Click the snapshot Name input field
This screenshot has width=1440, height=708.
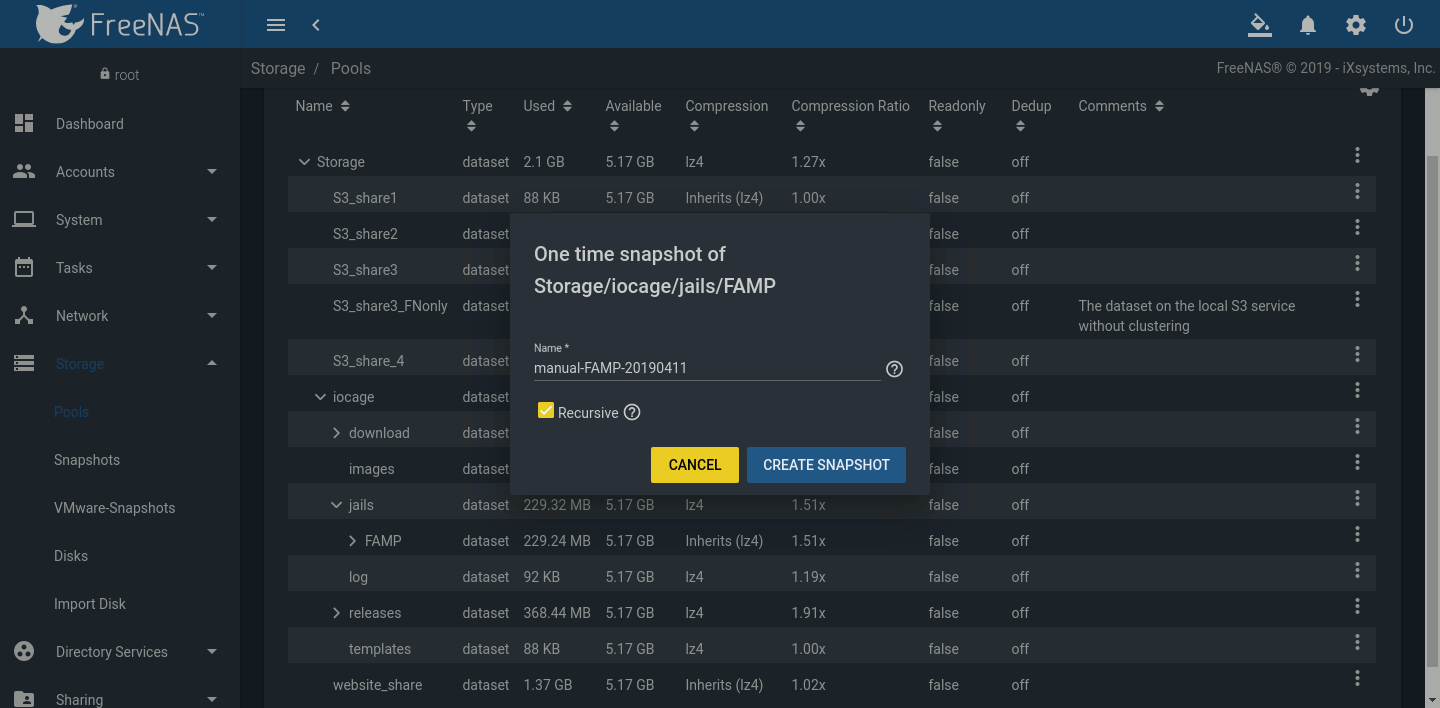pos(707,368)
